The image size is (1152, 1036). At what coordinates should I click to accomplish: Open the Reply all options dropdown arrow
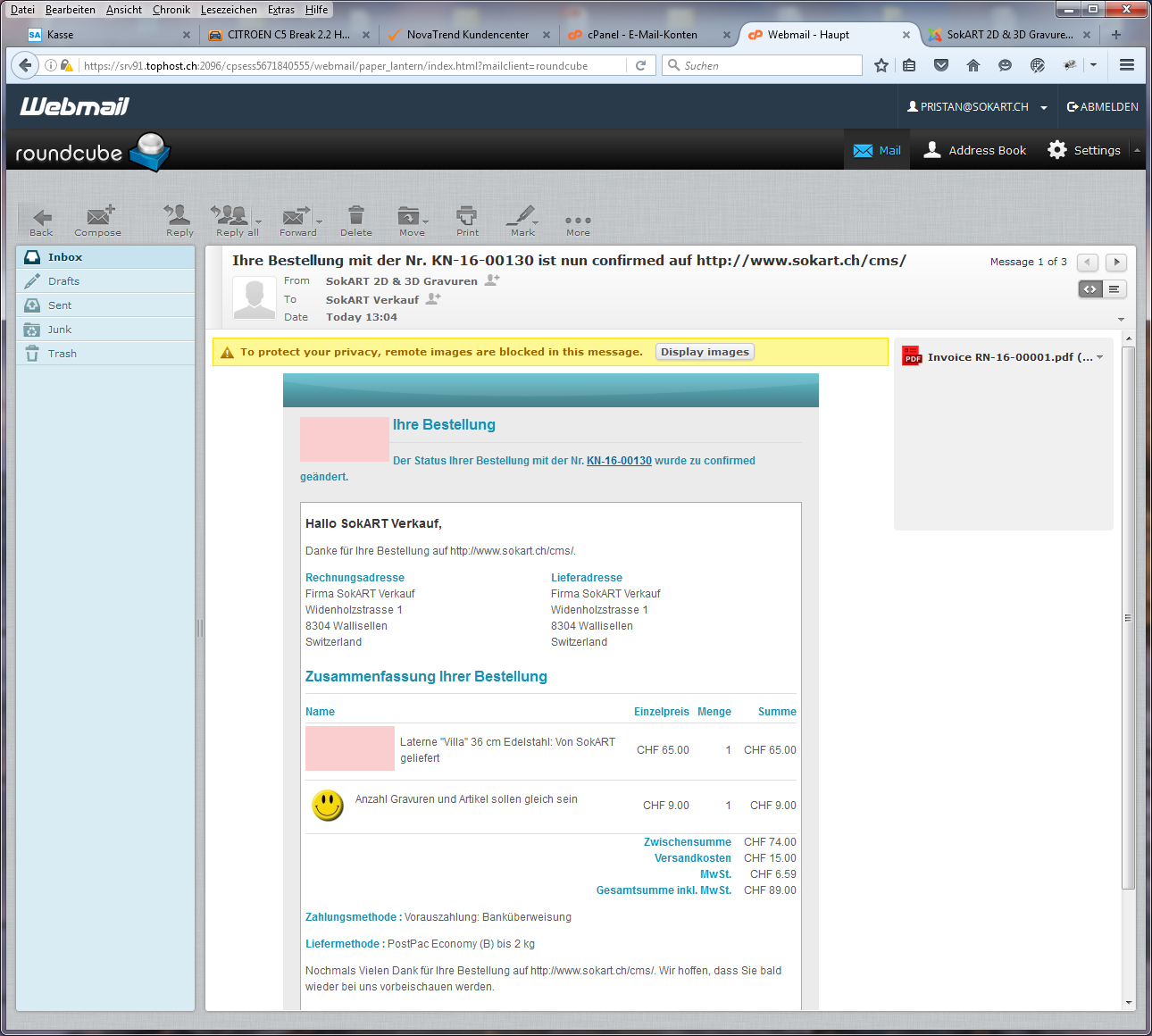[258, 221]
